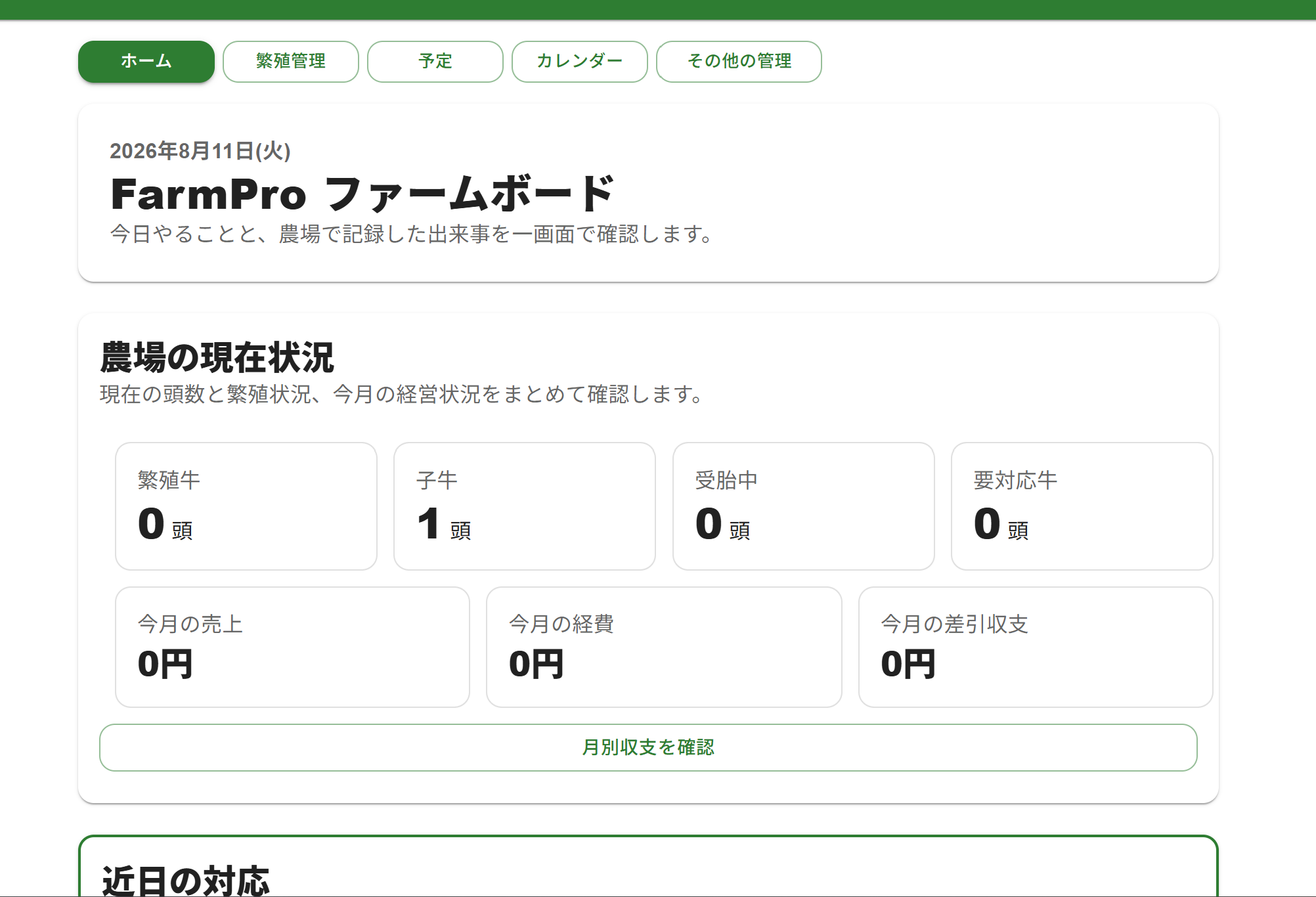Open the カレンダー tab
The image size is (1316, 897).
pos(580,62)
